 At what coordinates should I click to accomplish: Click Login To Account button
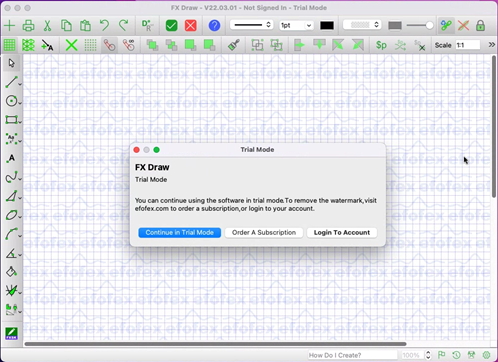(x=342, y=232)
